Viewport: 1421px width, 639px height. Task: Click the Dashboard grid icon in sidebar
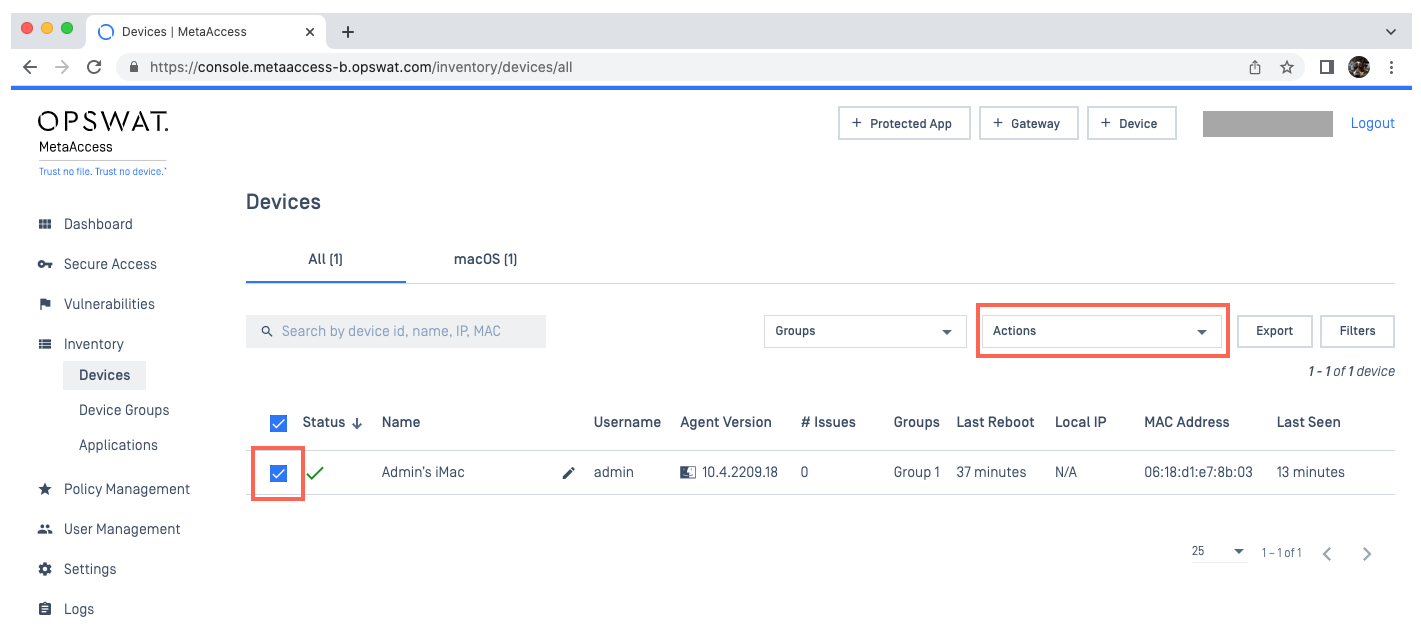pos(45,224)
